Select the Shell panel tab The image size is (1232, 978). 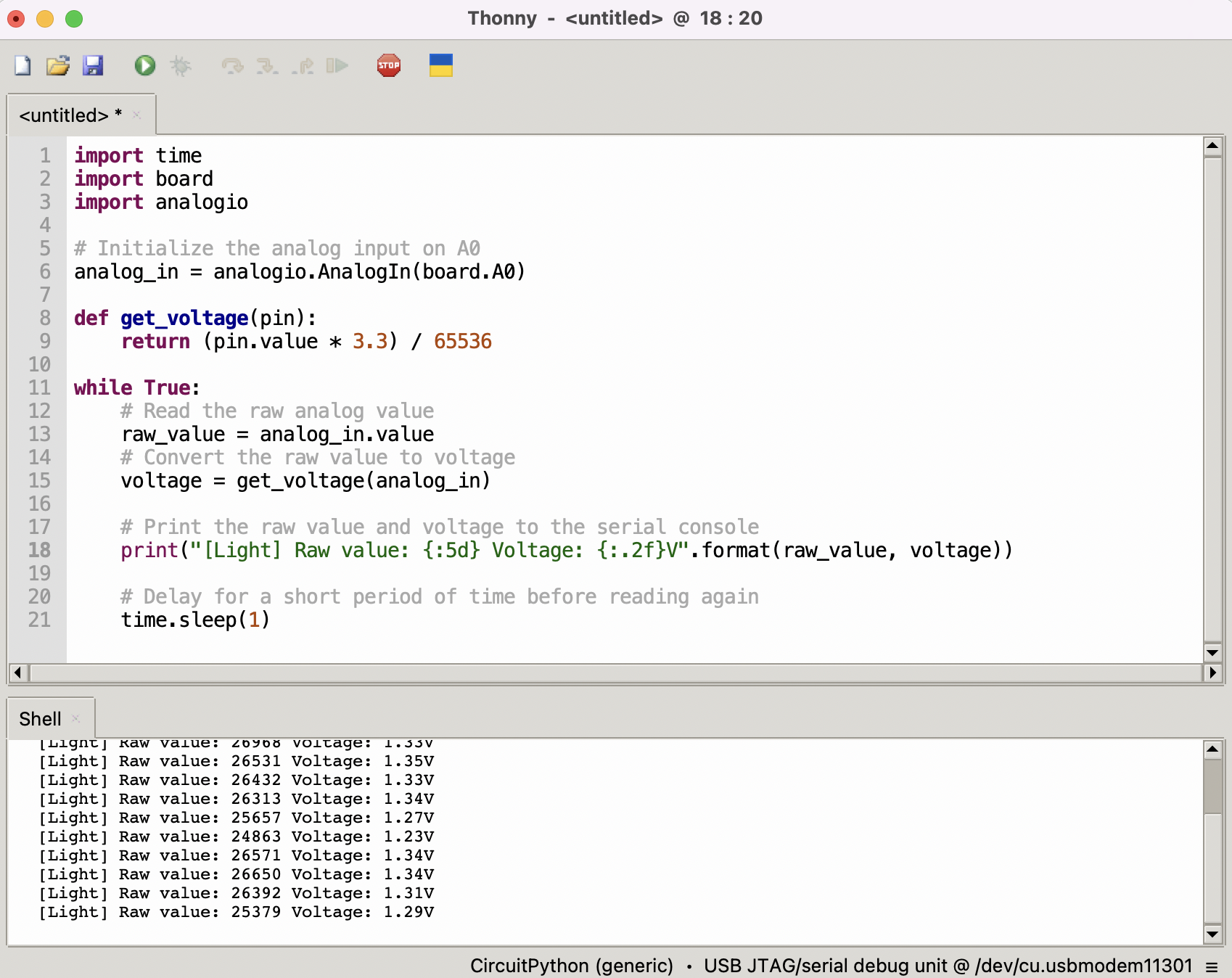[x=41, y=719]
